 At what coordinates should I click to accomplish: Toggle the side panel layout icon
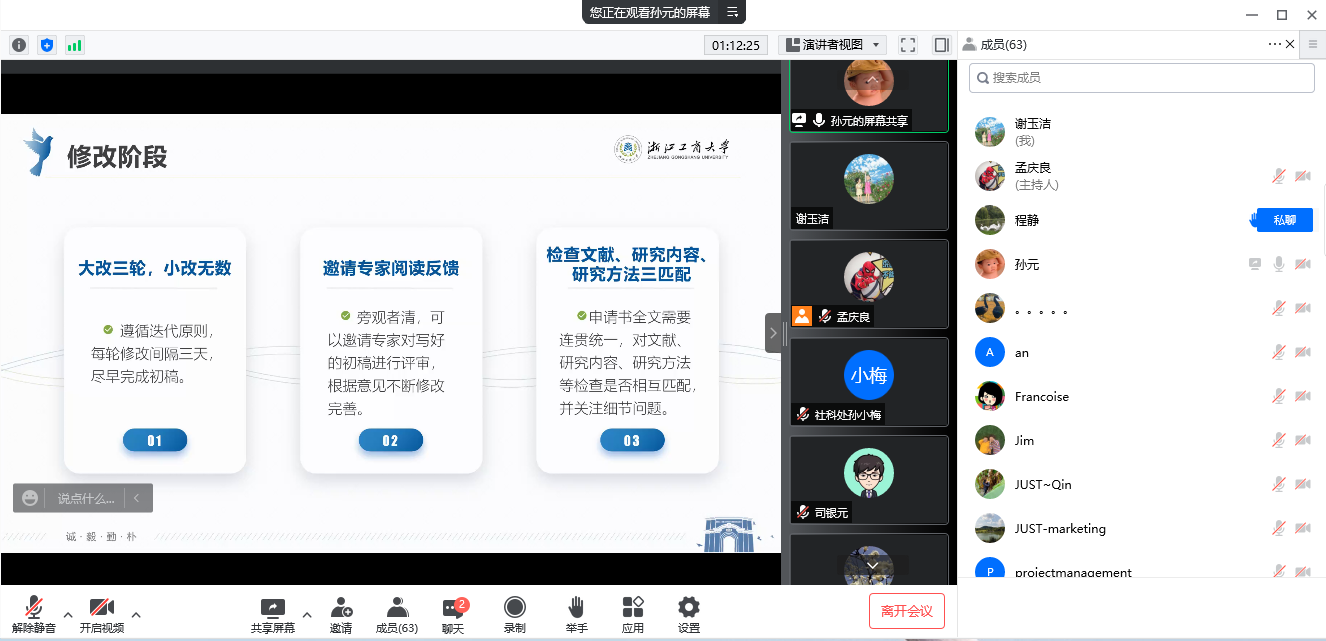(941, 45)
